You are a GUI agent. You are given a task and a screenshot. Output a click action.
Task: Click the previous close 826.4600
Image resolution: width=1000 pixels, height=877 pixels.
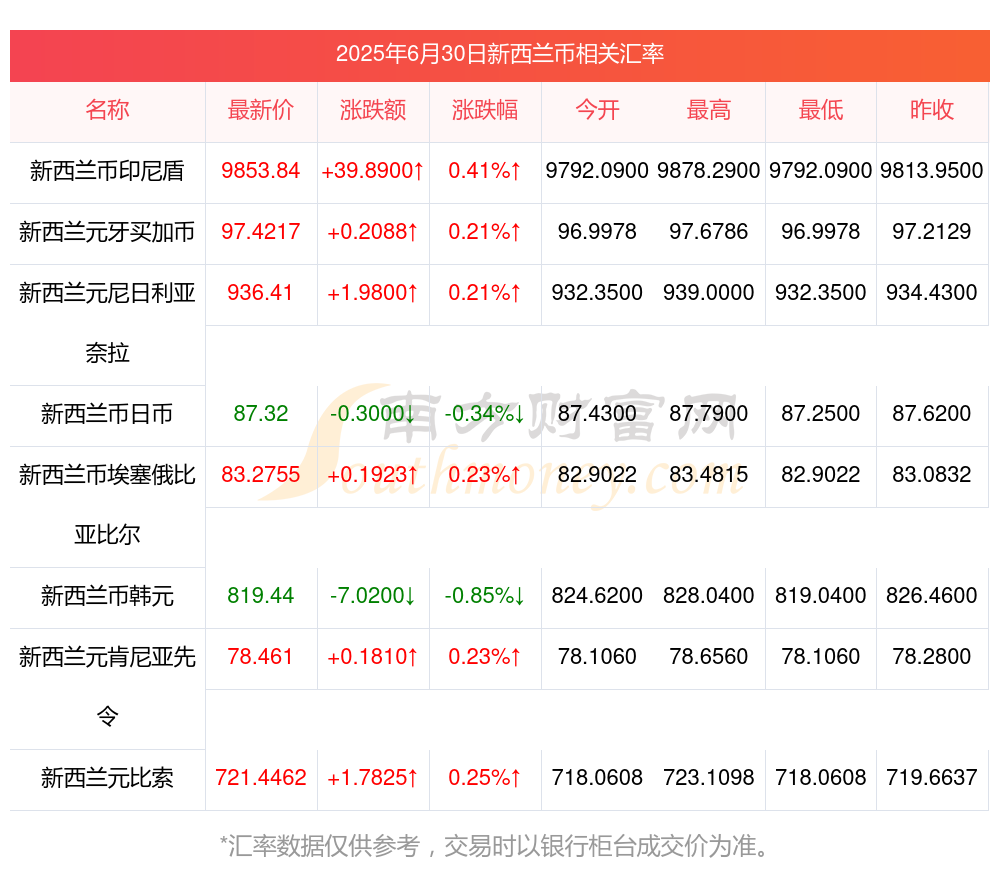tap(932, 596)
